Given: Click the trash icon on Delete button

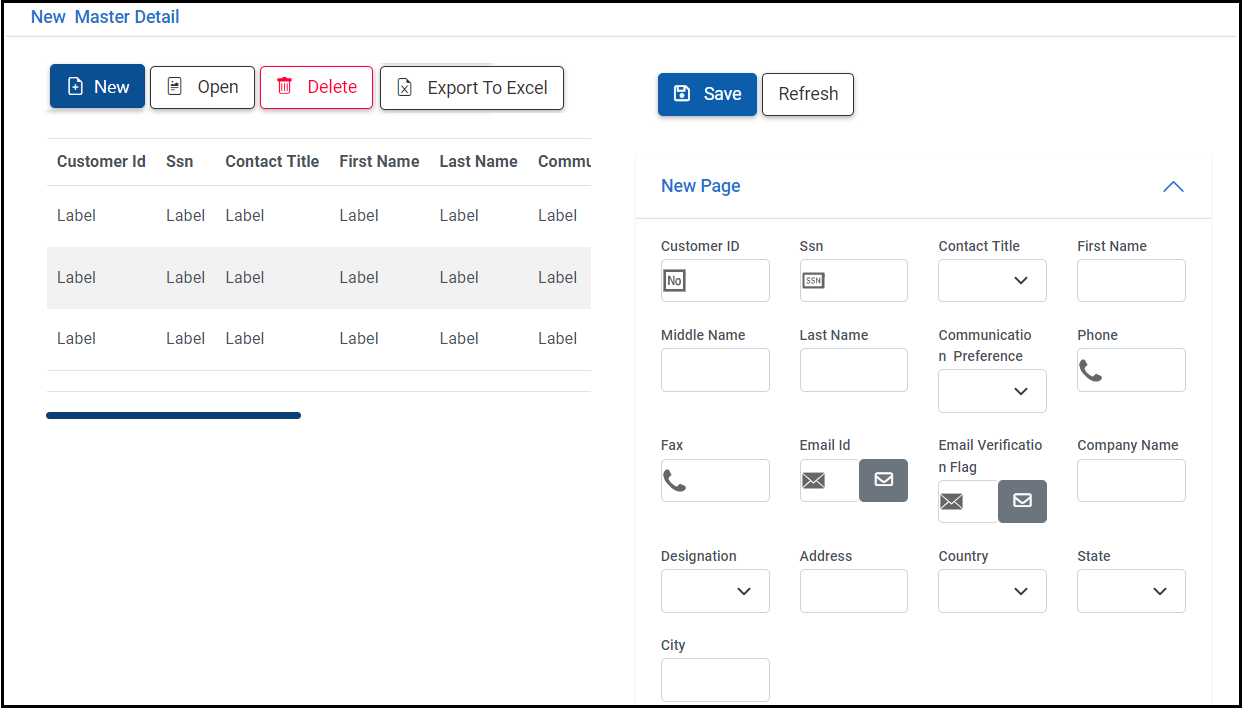Looking at the screenshot, I should tap(284, 86).
